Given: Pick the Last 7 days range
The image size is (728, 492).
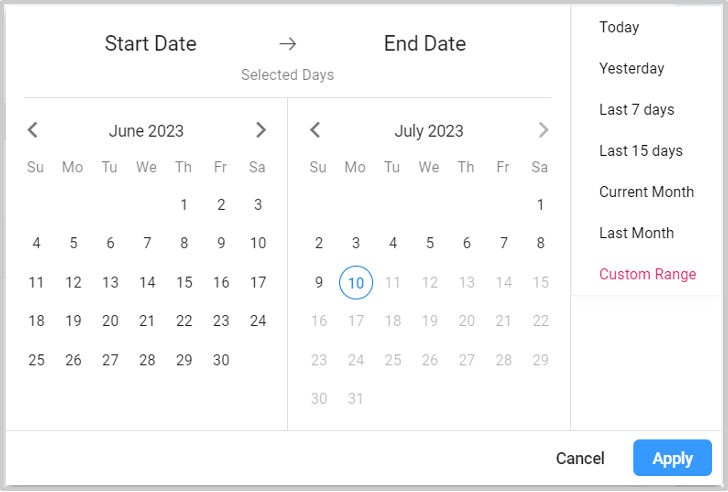Looking at the screenshot, I should click(x=636, y=110).
